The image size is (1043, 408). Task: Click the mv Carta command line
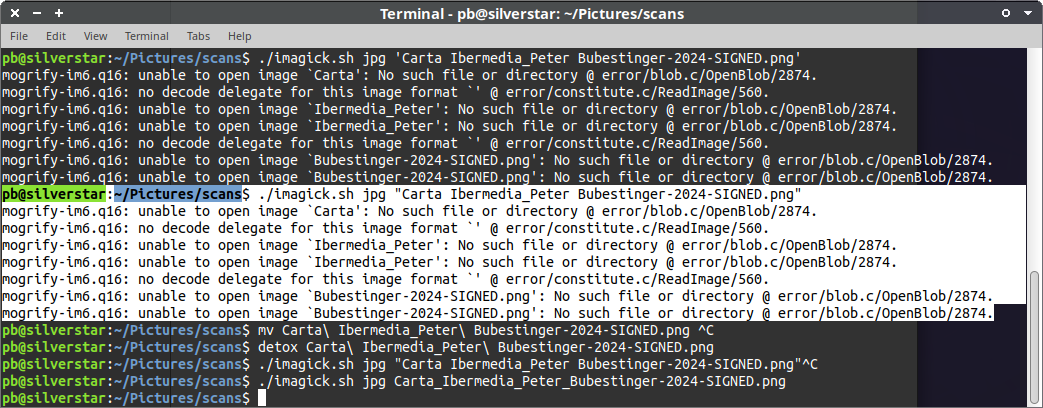485,330
